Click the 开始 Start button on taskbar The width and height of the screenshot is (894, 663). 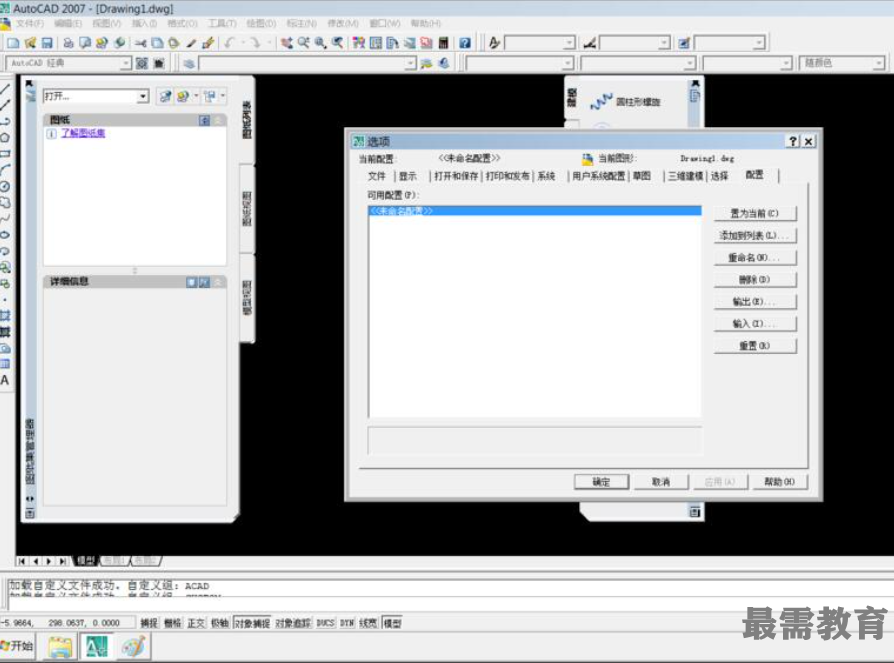click(18, 646)
